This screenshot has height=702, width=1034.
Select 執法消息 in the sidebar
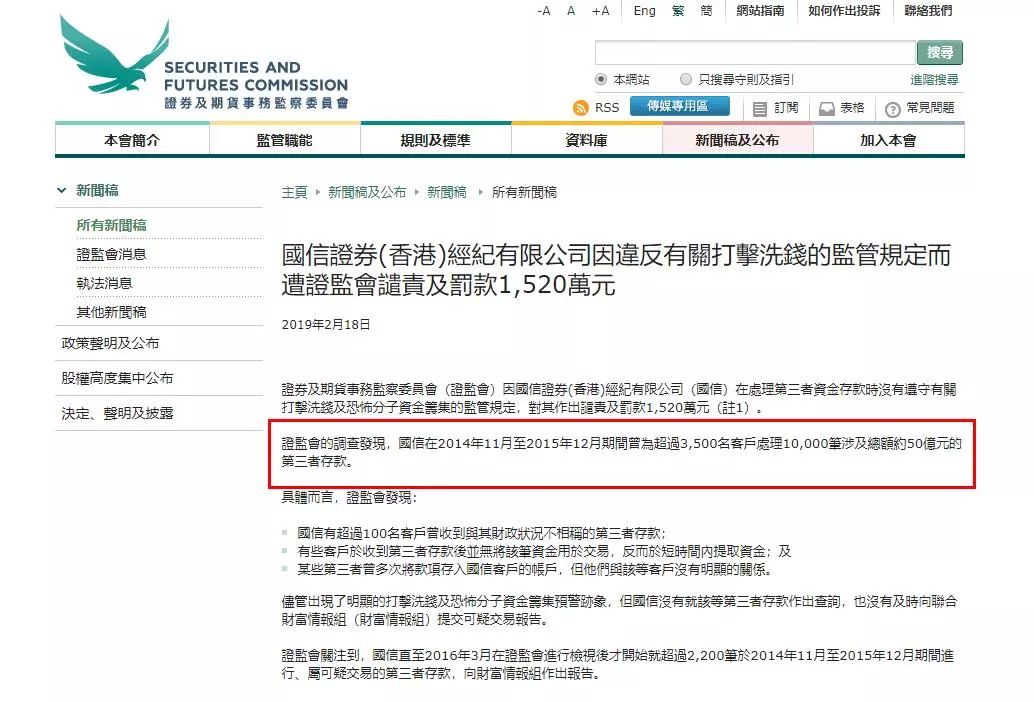coord(104,283)
